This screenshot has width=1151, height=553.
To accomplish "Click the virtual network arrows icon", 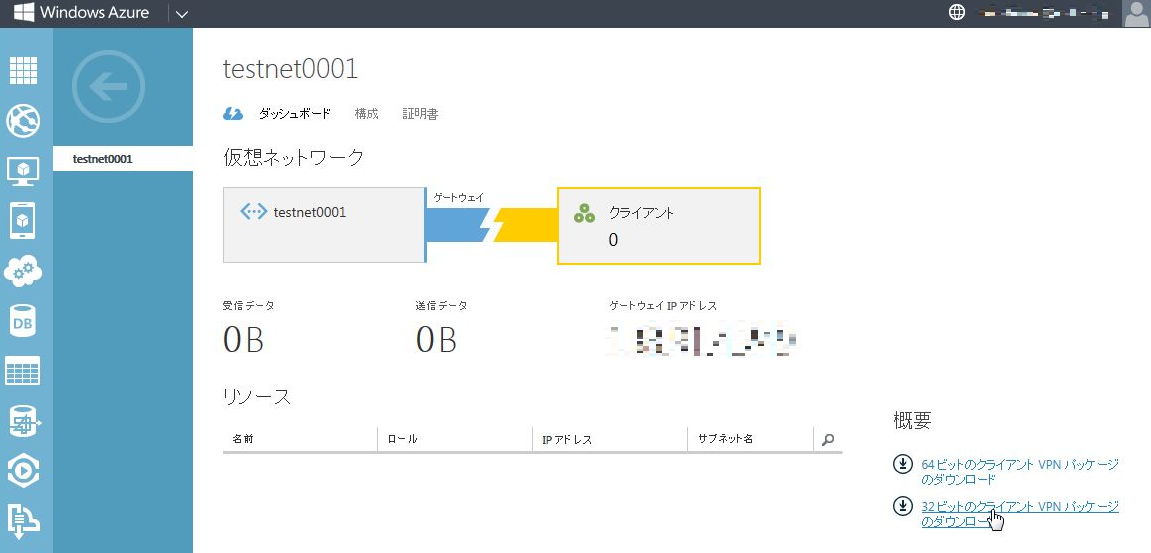I will (254, 212).
